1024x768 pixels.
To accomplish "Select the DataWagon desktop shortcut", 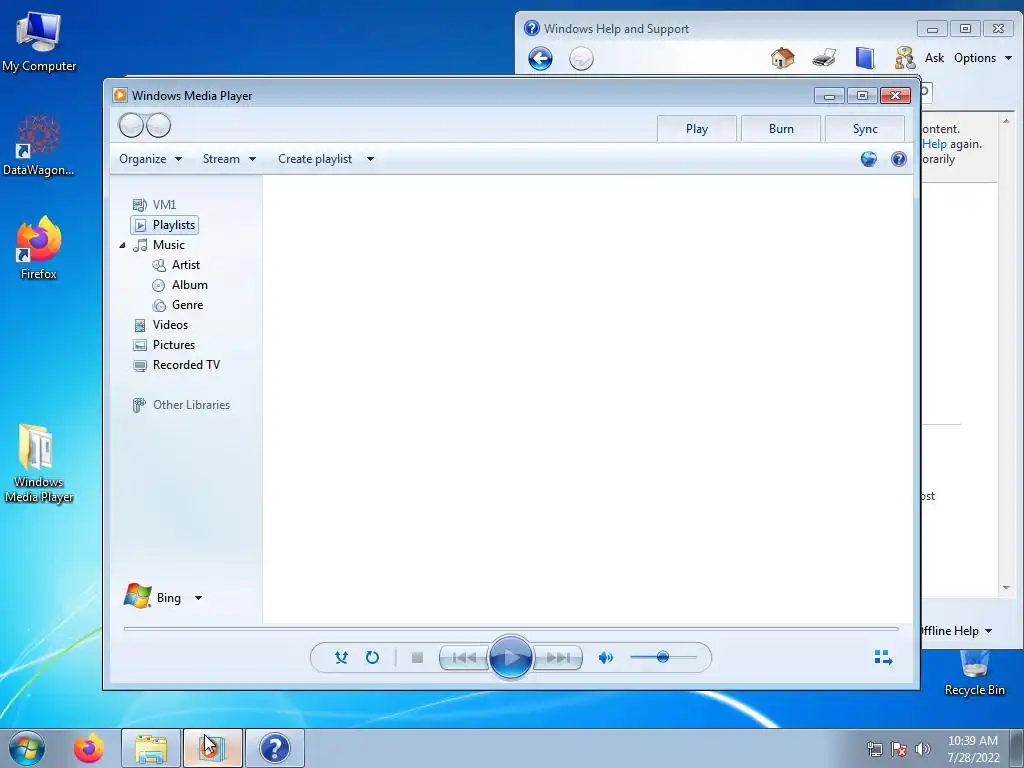I will pos(39,145).
